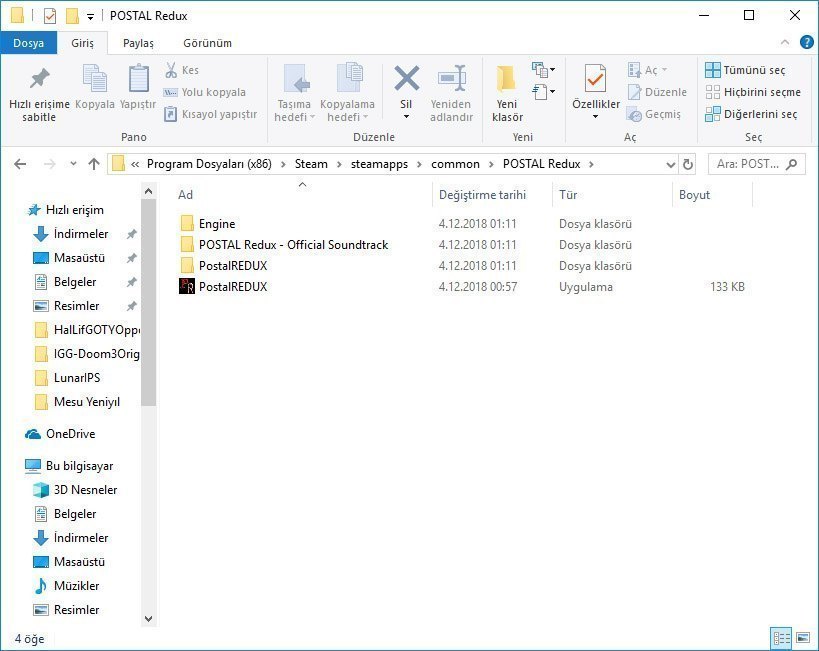This screenshot has height=651, width=819.
Task: Select POSTAL Redux - Official Soundtrack folder
Action: 293,245
